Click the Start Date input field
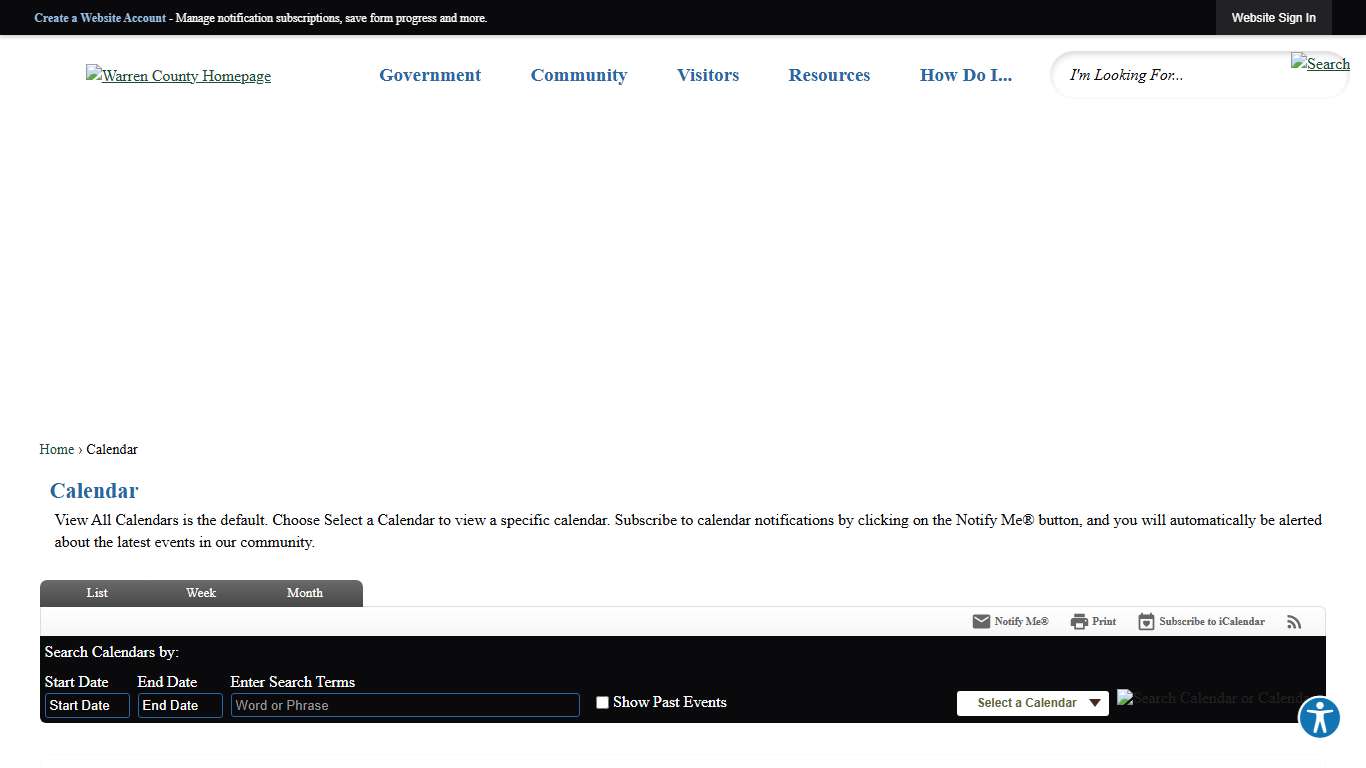This screenshot has height=768, width=1366. [x=87, y=706]
